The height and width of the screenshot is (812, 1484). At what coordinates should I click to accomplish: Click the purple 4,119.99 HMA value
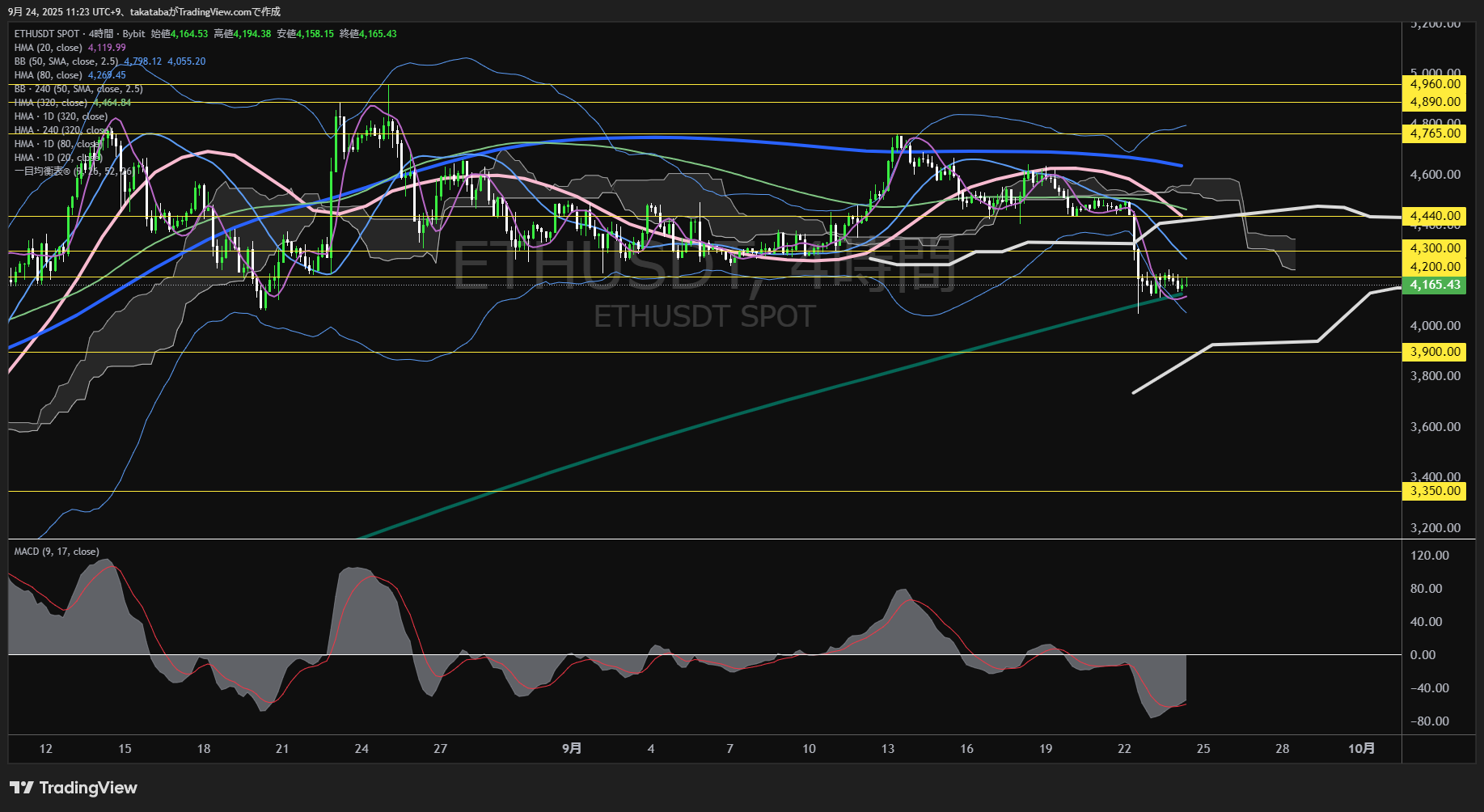(x=107, y=48)
